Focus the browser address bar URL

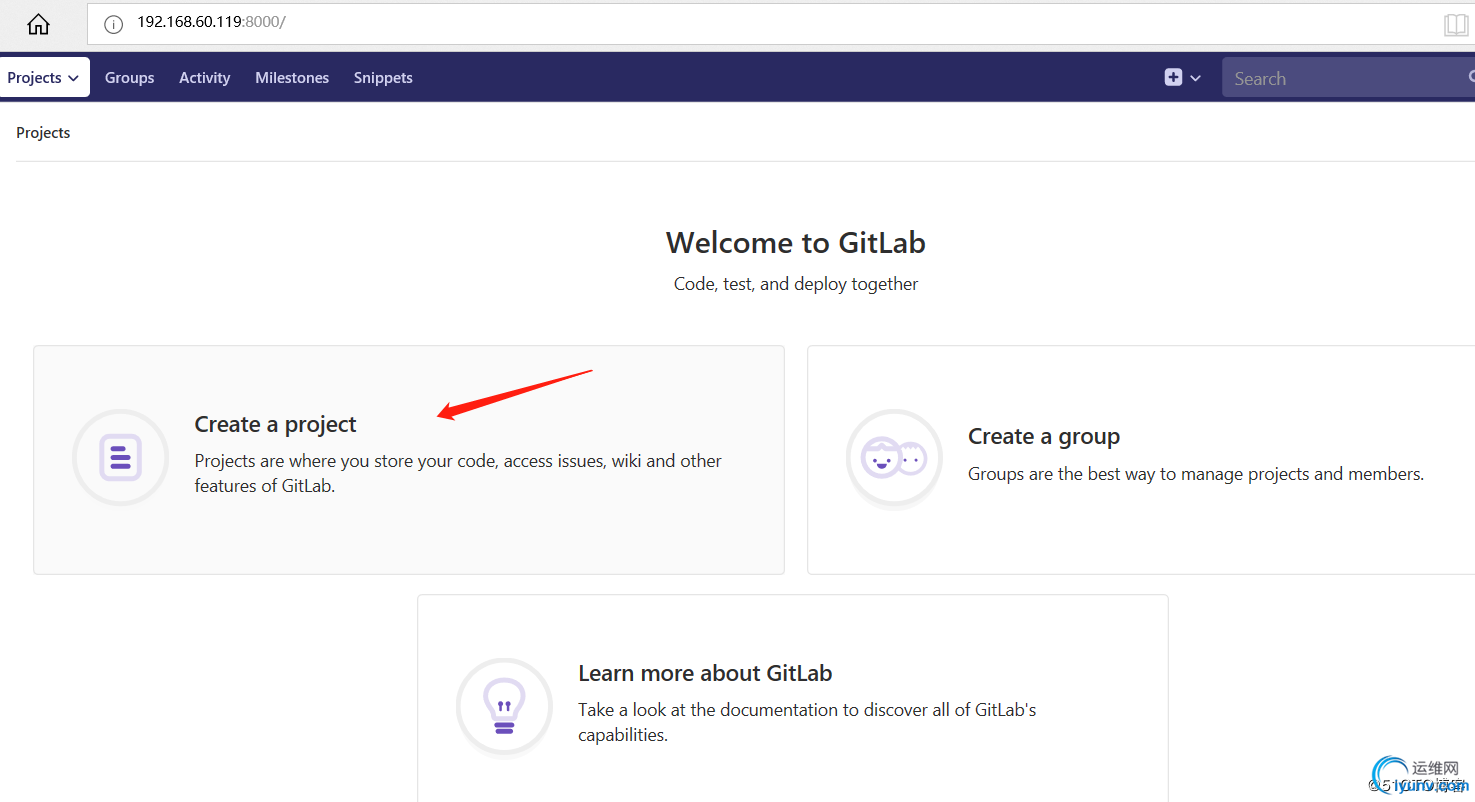click(x=211, y=22)
